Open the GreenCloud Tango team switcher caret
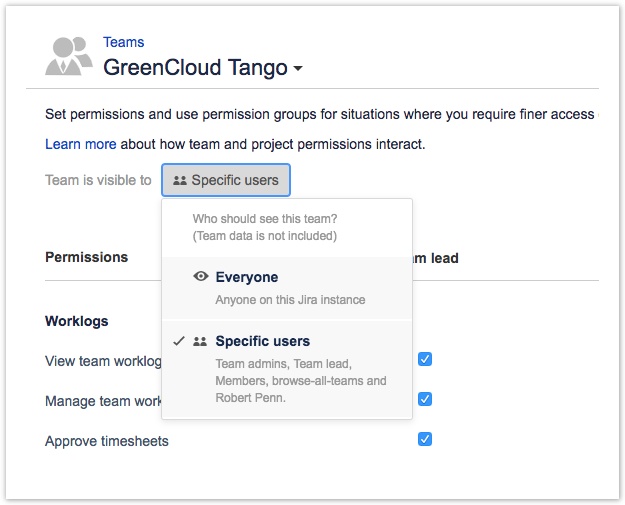 (x=297, y=69)
